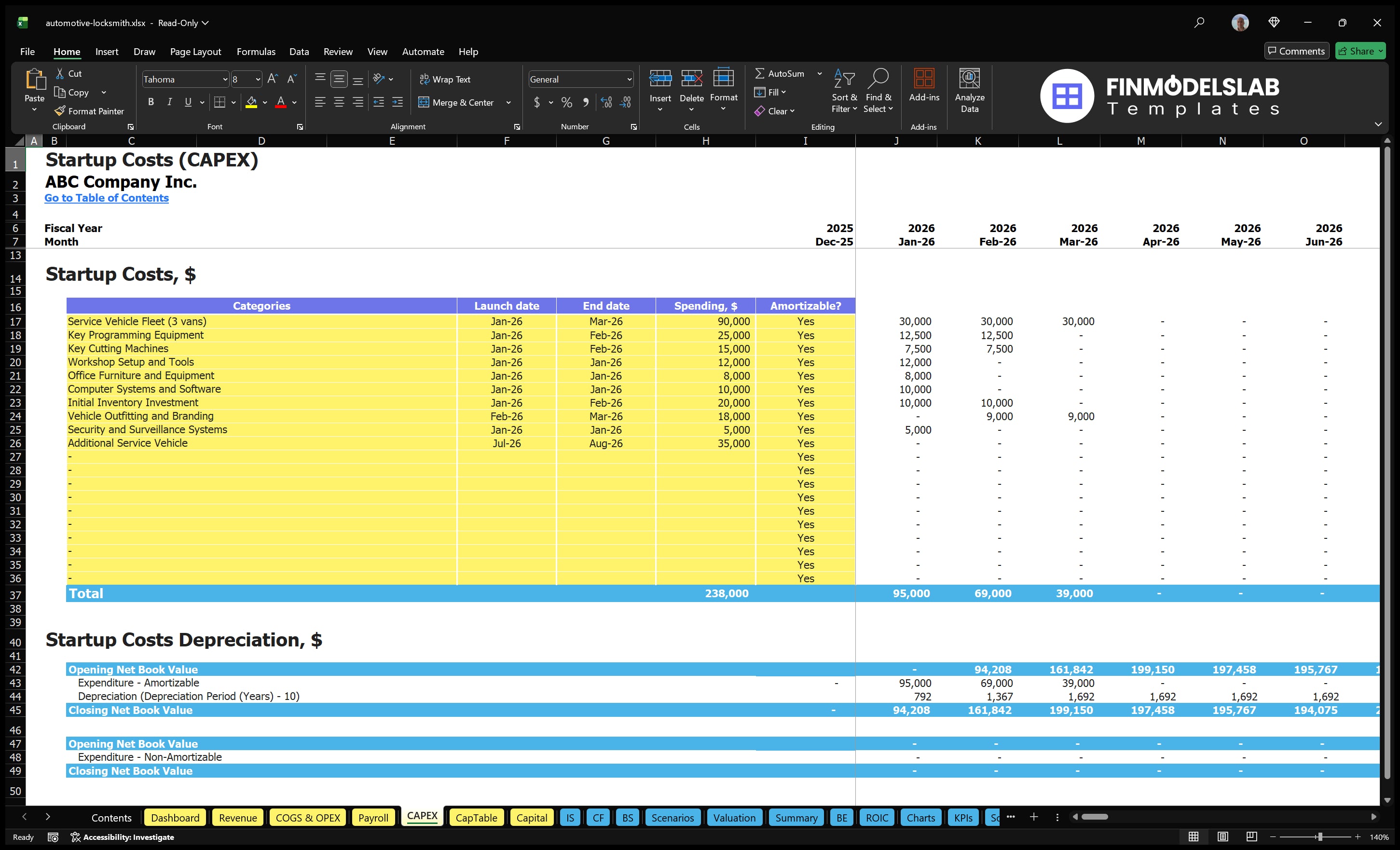Open the Scenarios sheet tab
1400x850 pixels.
pos(673,818)
